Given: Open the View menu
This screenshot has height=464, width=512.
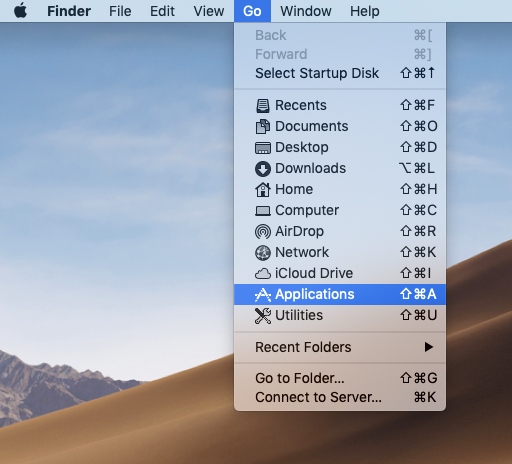Looking at the screenshot, I should tap(209, 11).
